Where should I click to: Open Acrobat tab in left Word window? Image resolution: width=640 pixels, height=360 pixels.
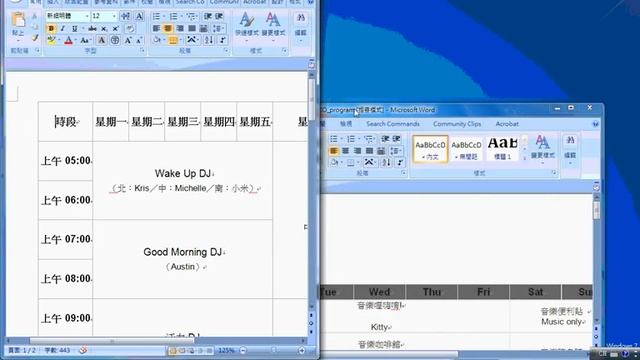click(255, 2)
